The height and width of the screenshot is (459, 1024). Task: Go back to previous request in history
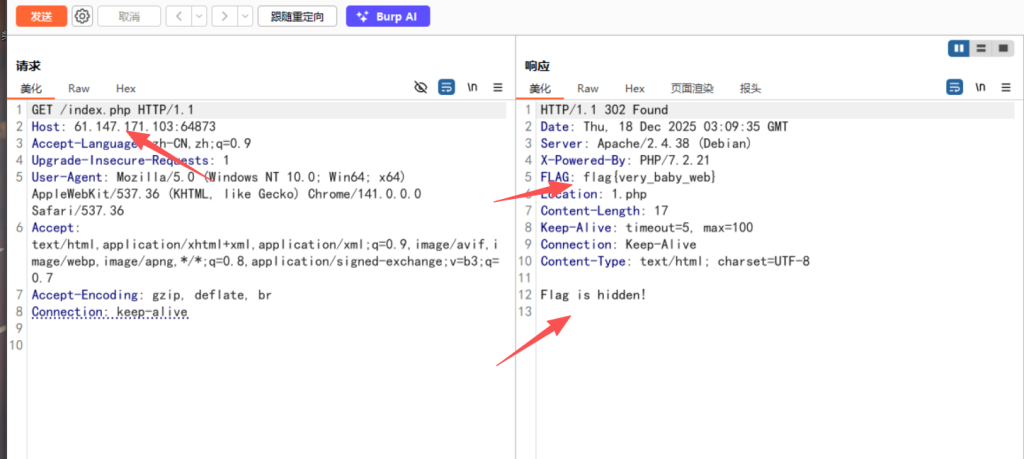[x=177, y=17]
